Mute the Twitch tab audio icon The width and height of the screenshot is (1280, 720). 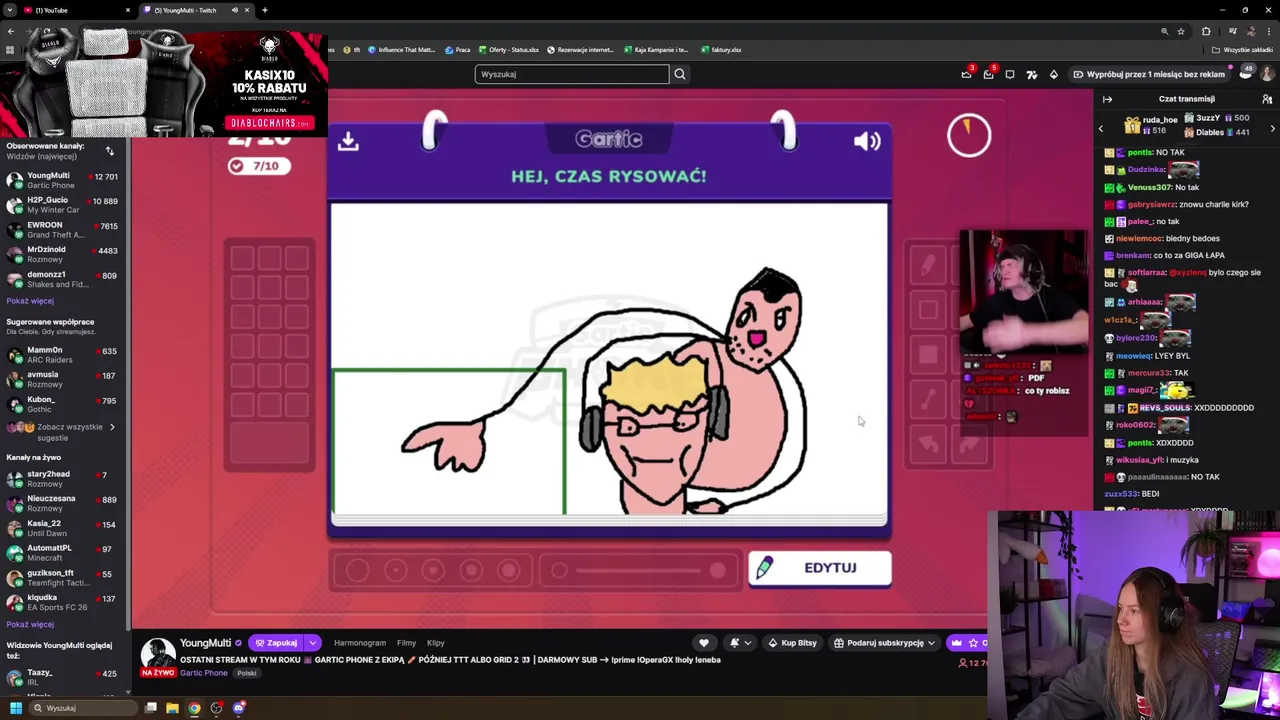pos(235,10)
